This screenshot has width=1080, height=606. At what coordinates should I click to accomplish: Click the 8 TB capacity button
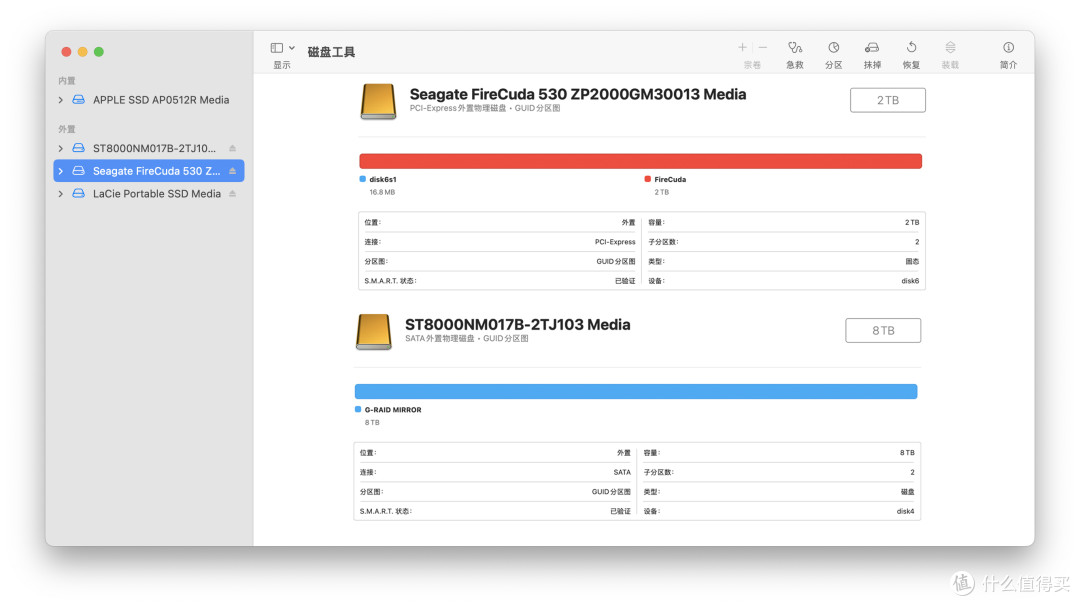882,330
